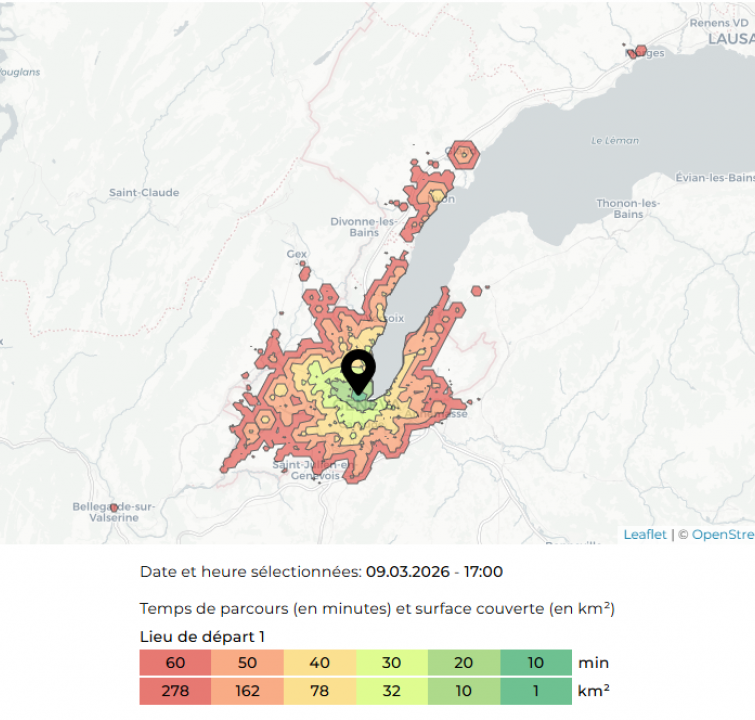Click the red dot at Bellegarde-sur-Valserine

pyautogui.click(x=114, y=508)
